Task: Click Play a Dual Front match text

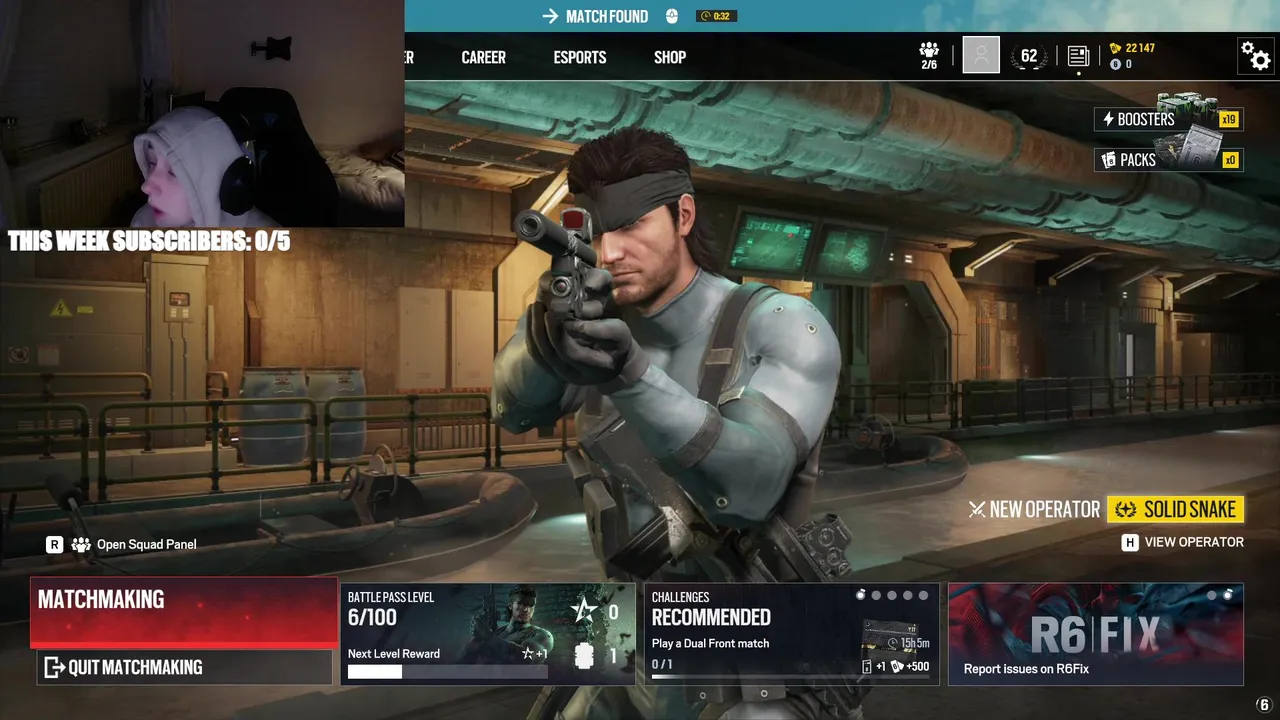Action: [x=710, y=643]
